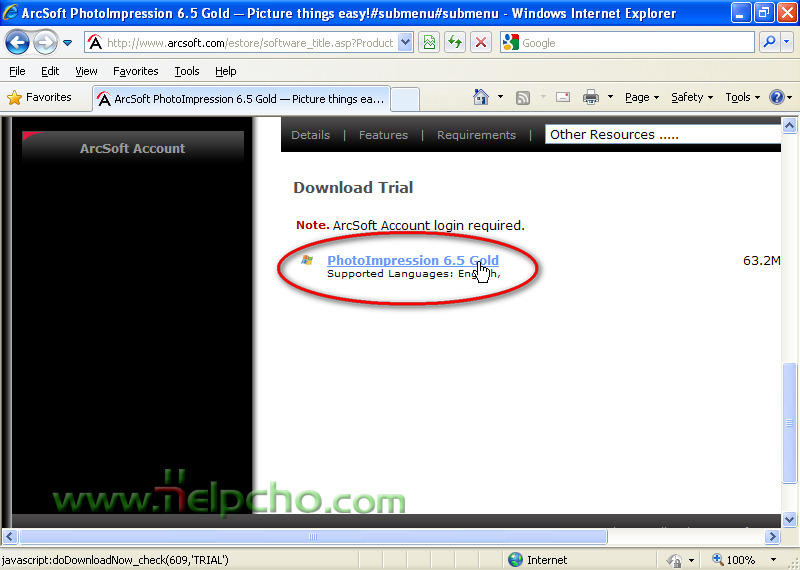Viewport: 800px width, 570px height.
Task: Click the 63.2M file size text
Action: [761, 260]
